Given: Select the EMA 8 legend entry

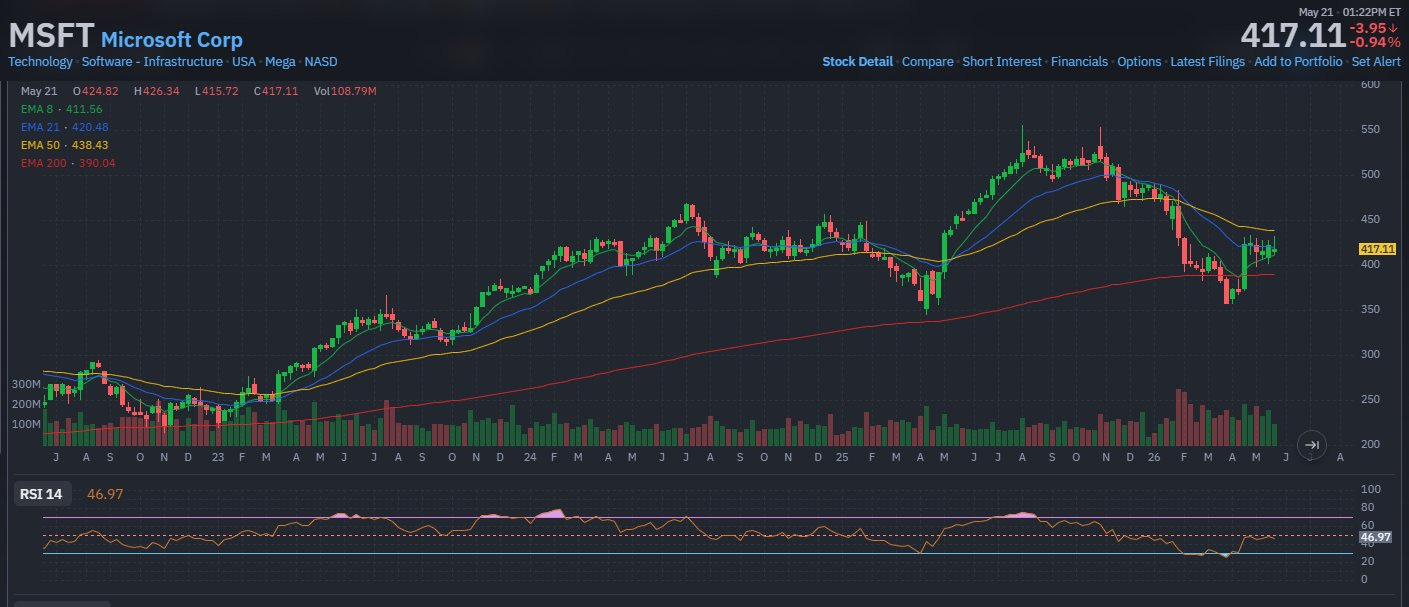Looking at the screenshot, I should pyautogui.click(x=62, y=109).
